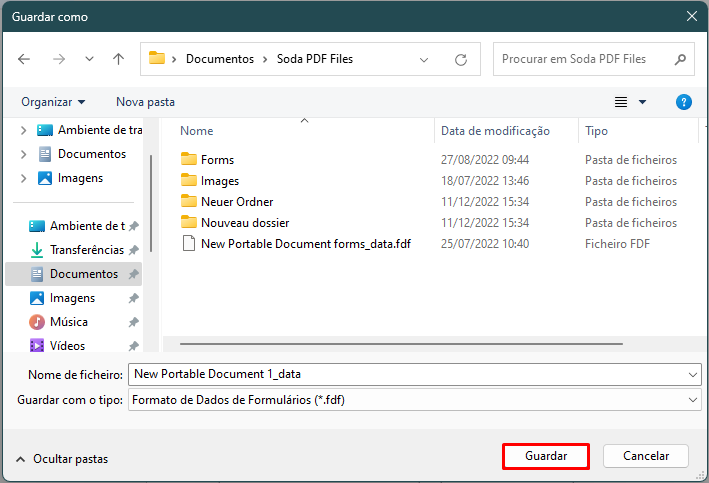Open Música in quick access

tap(59, 322)
